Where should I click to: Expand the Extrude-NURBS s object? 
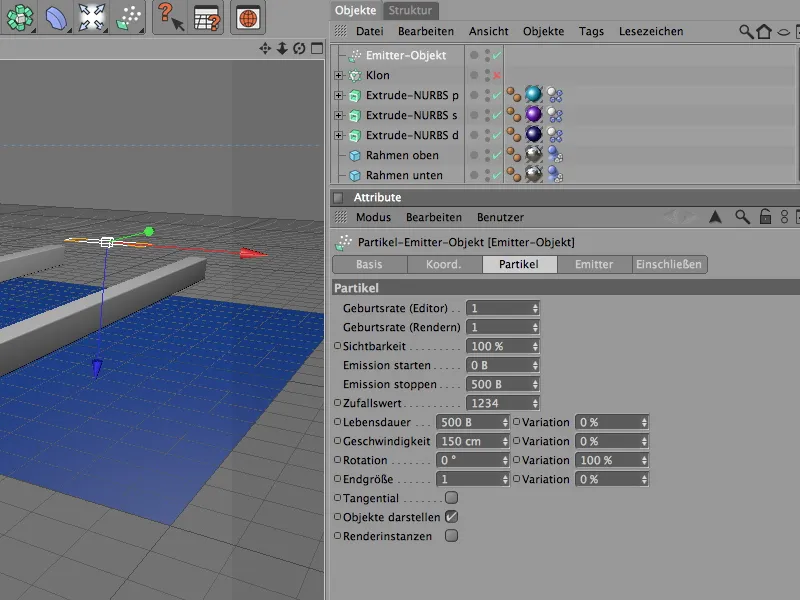[339, 115]
